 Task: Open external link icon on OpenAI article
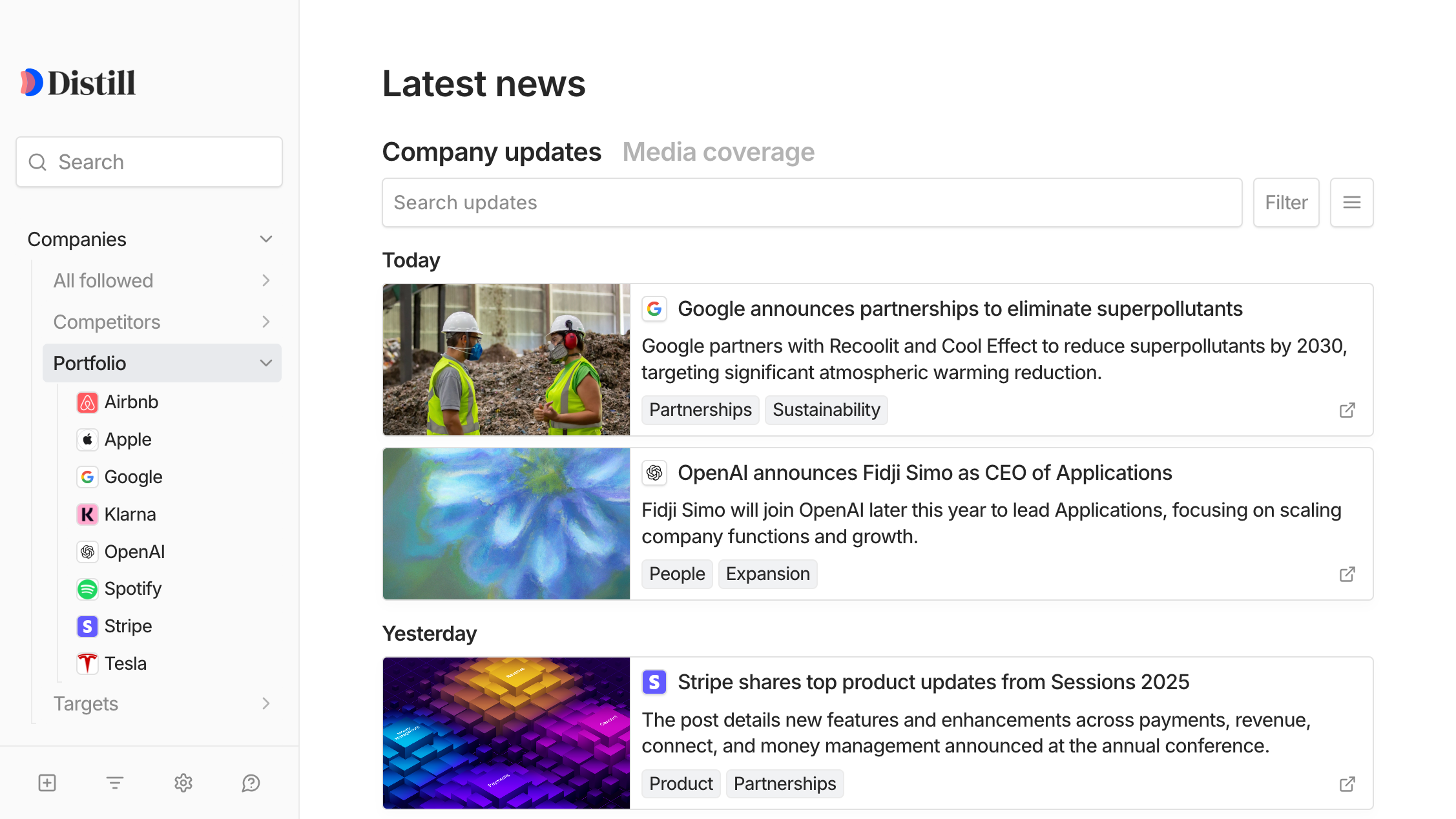1347,574
